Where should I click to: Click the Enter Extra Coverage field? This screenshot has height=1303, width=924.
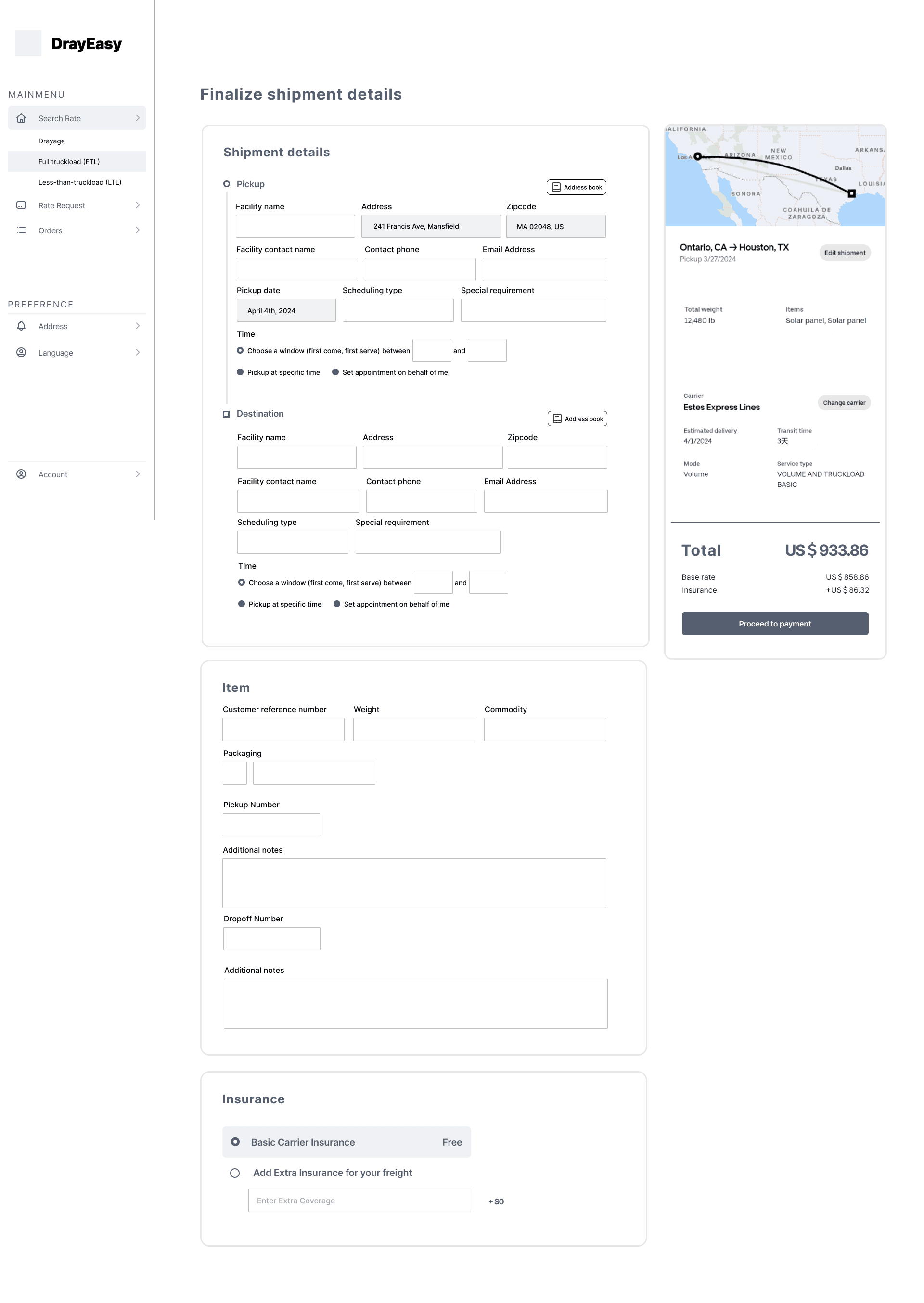(x=359, y=1201)
